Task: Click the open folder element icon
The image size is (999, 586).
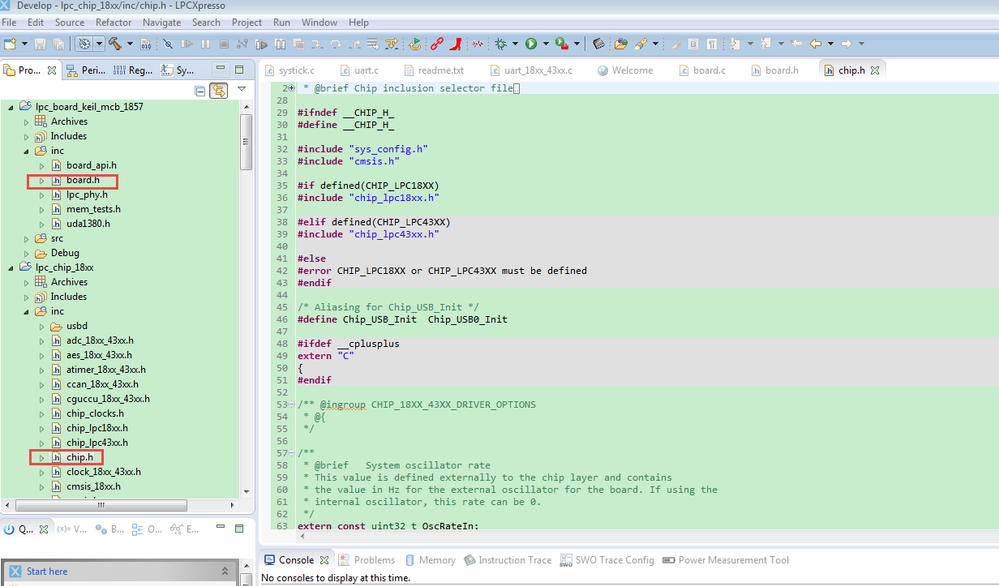Action: 621,43
